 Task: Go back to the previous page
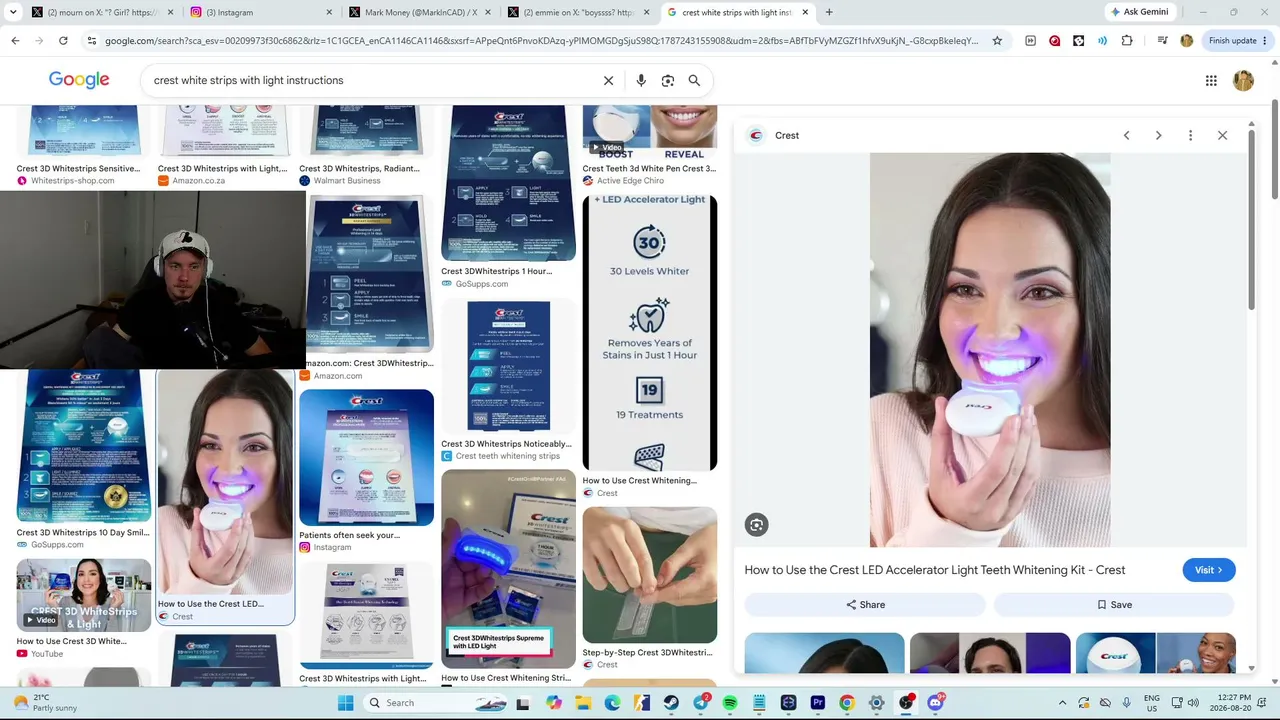tap(15, 41)
